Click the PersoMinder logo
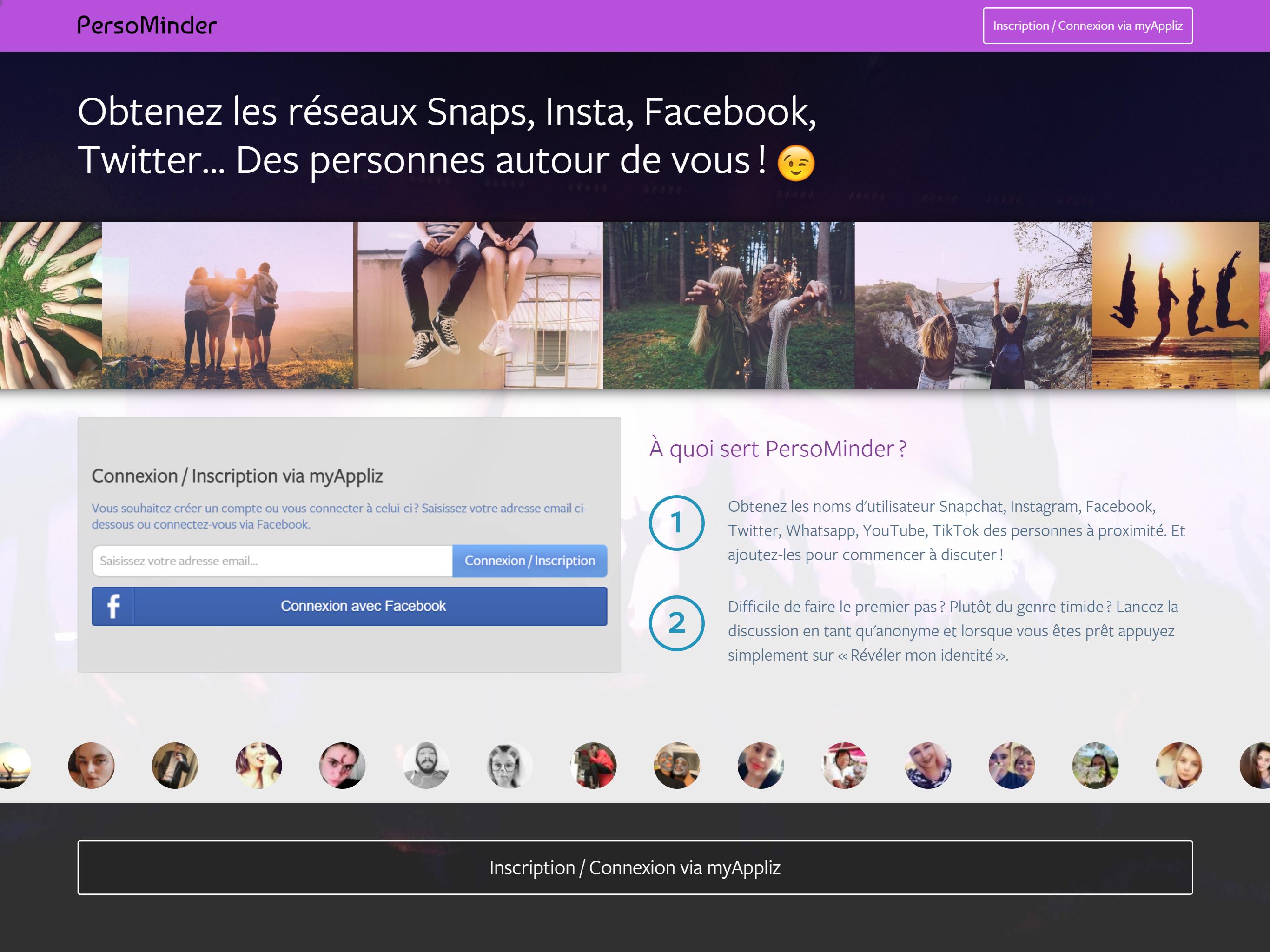This screenshot has width=1270, height=952. [147, 25]
